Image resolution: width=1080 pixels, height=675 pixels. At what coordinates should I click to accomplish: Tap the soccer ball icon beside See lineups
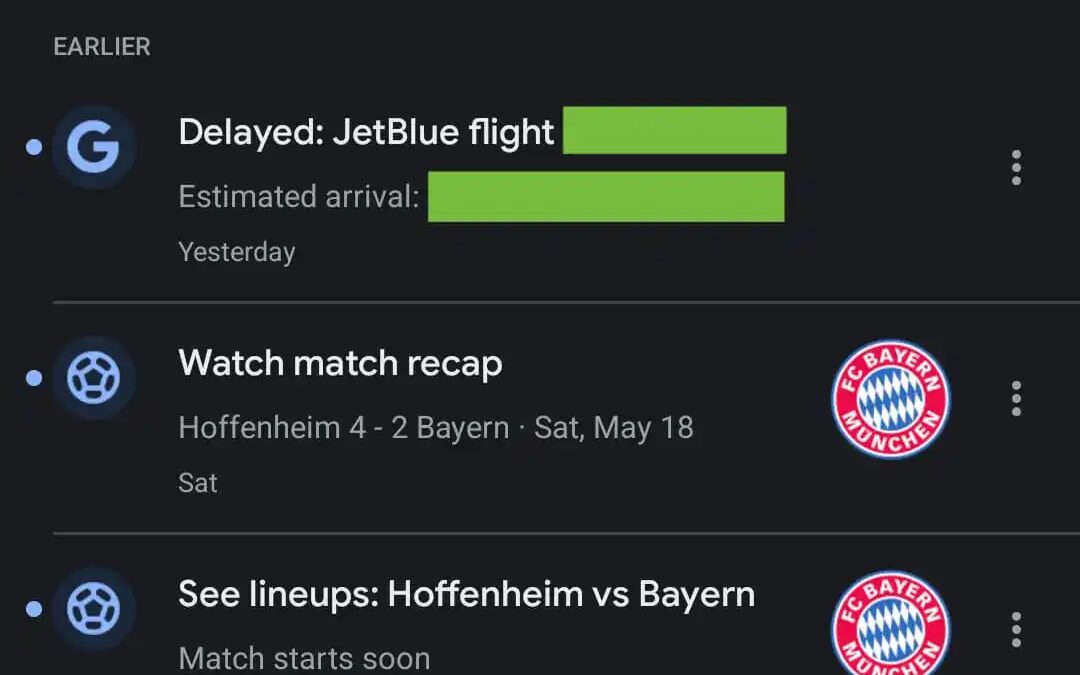click(x=93, y=609)
